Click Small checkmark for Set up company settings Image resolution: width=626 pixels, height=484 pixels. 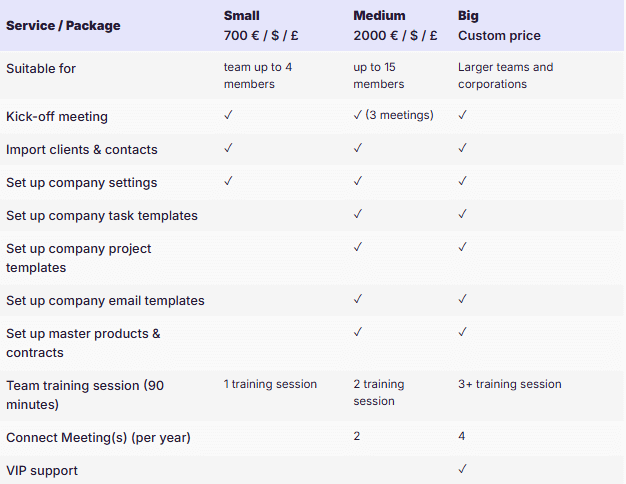point(229,181)
